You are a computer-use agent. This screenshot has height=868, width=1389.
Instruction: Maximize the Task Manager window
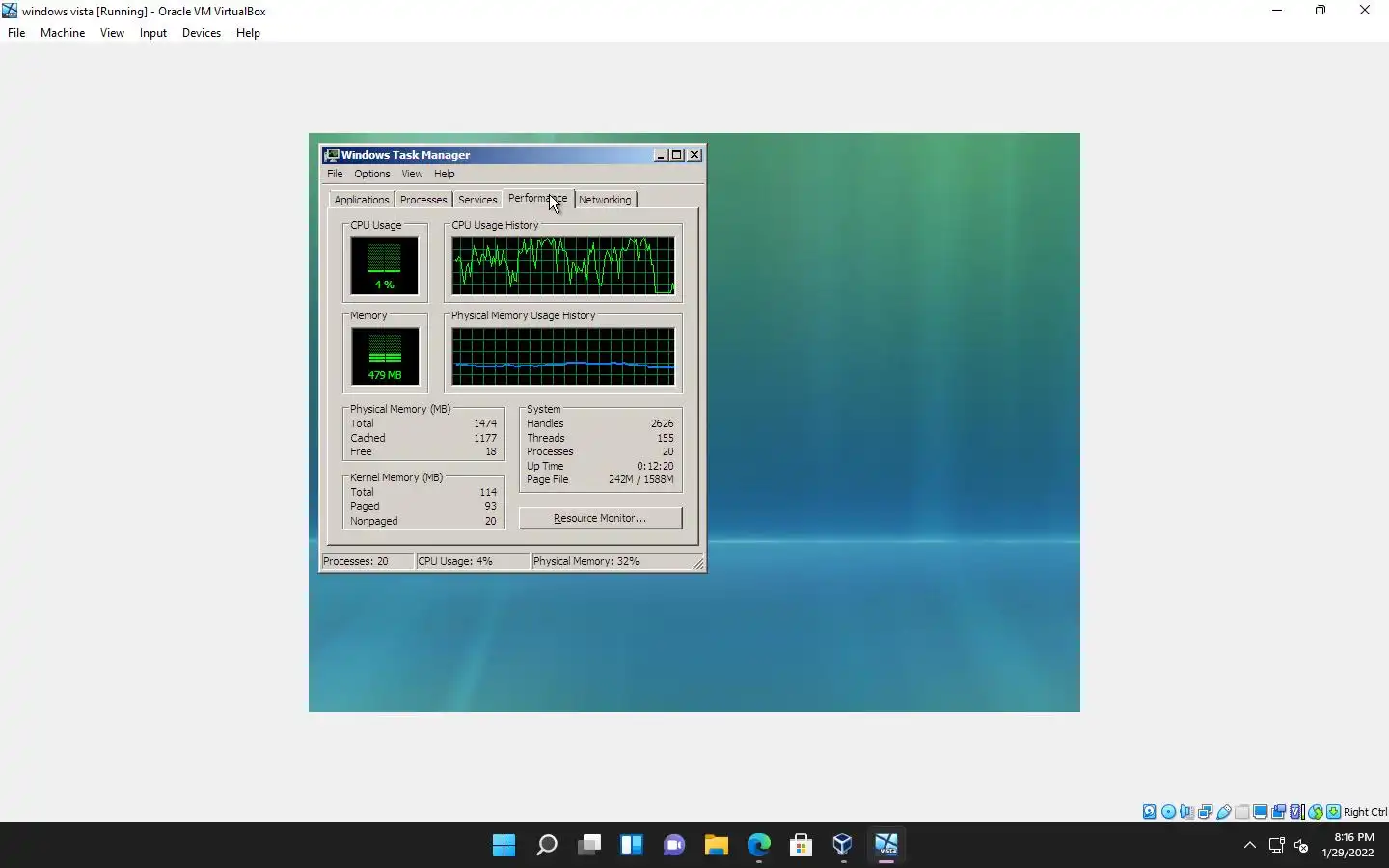click(x=677, y=154)
